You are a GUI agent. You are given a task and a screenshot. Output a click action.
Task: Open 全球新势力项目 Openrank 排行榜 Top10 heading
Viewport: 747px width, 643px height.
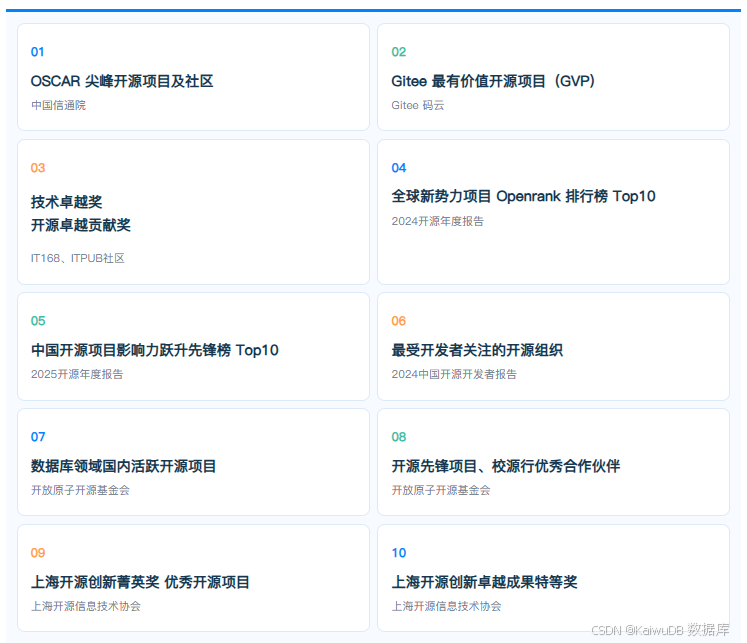(524, 196)
